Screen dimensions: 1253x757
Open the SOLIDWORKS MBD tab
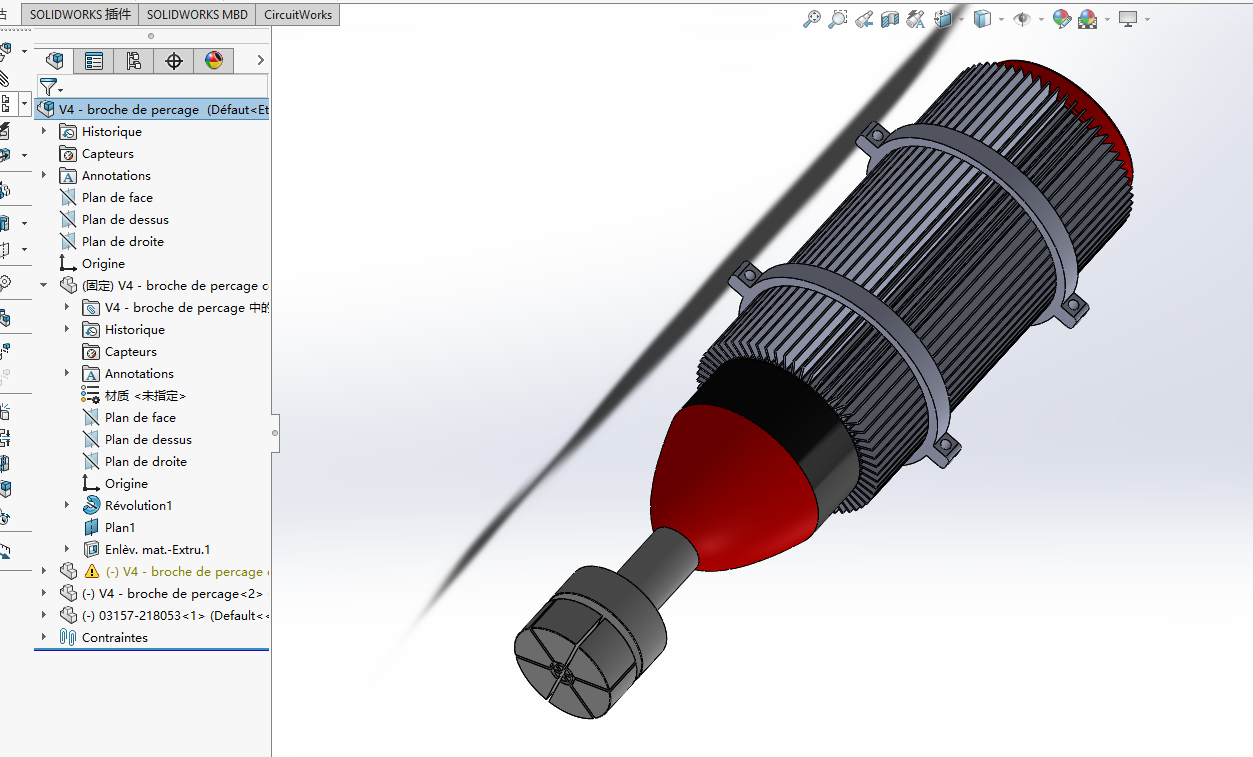coord(197,15)
